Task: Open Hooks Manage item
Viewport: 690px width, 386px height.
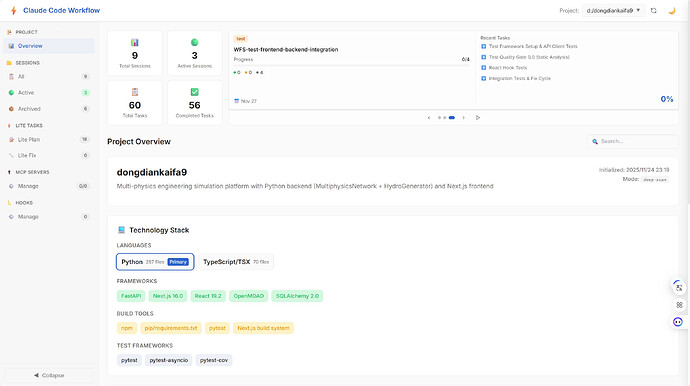Action: [x=49, y=217]
